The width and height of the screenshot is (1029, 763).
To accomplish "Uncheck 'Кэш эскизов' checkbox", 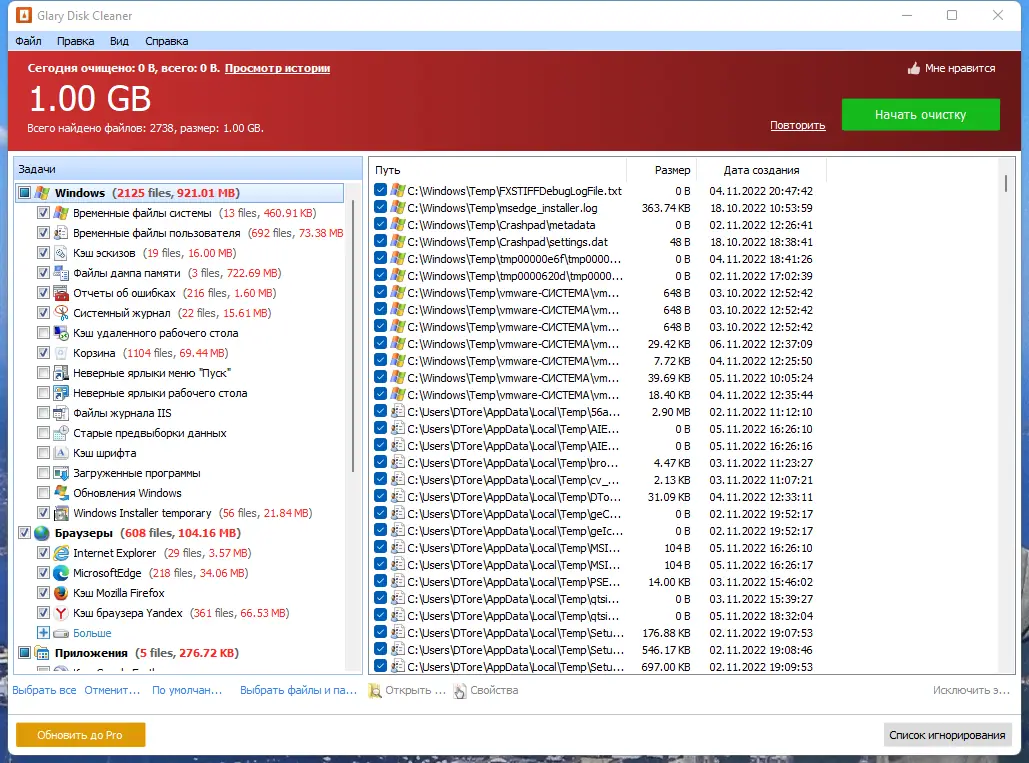I will 43,253.
